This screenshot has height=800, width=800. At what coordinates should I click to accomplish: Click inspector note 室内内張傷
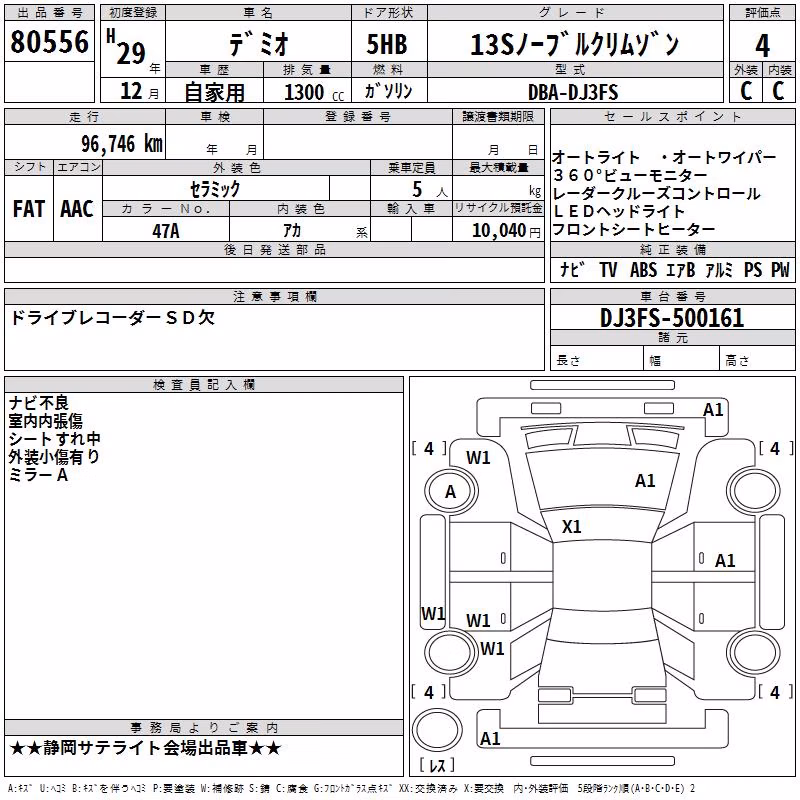pyautogui.click(x=45, y=421)
